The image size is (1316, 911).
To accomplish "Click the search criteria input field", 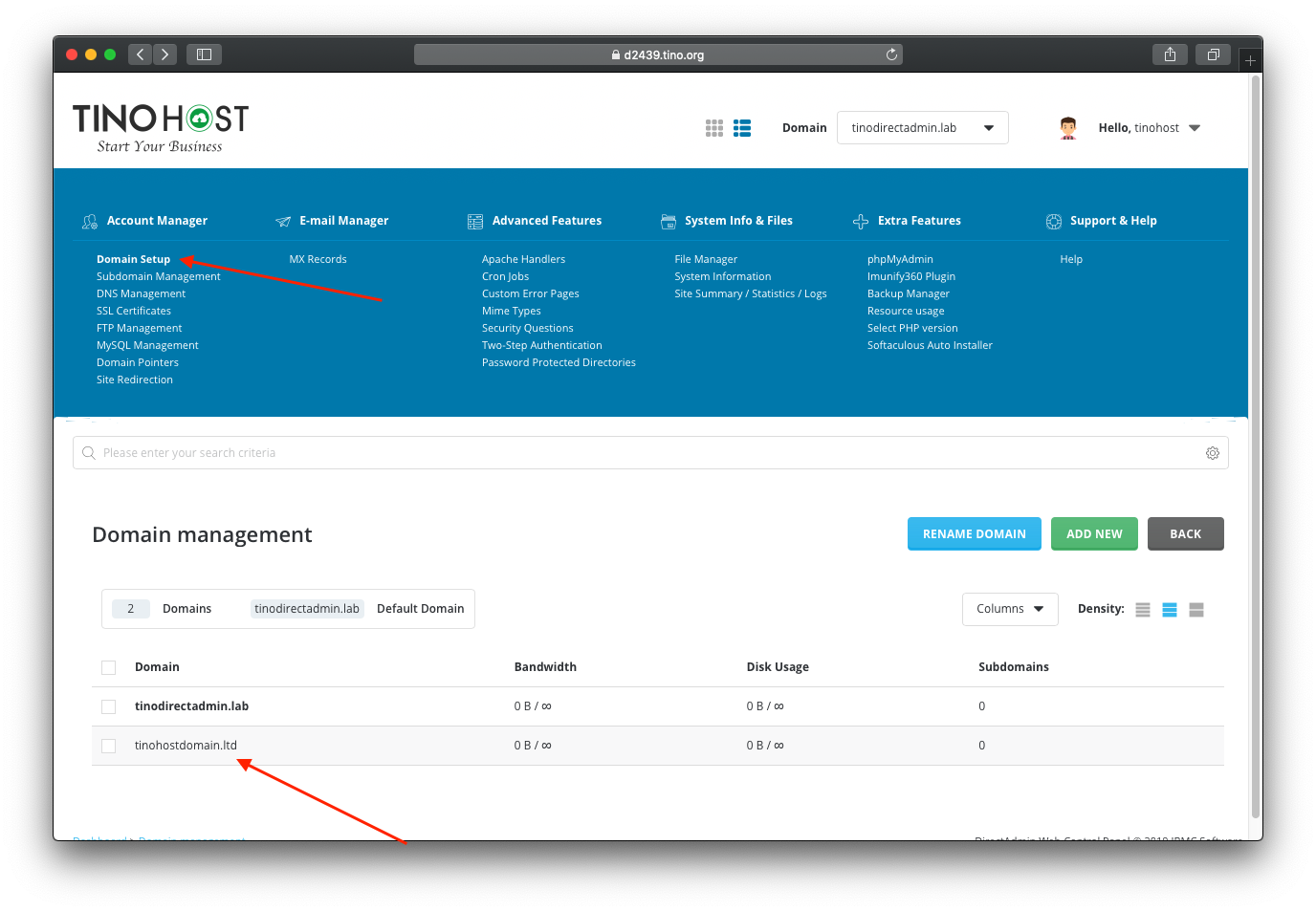I will pos(650,453).
